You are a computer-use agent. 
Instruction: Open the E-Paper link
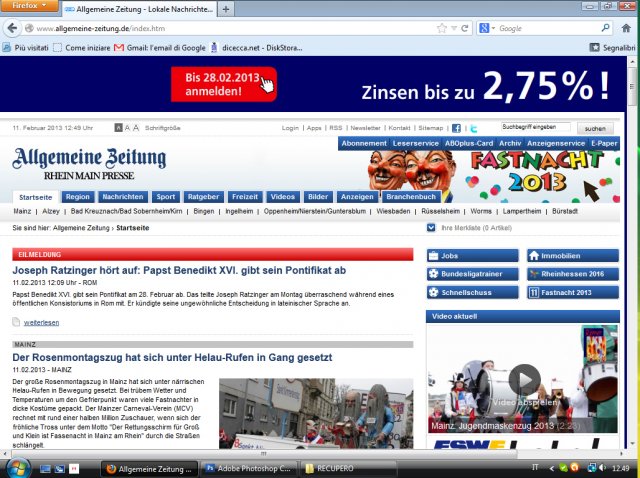604,143
